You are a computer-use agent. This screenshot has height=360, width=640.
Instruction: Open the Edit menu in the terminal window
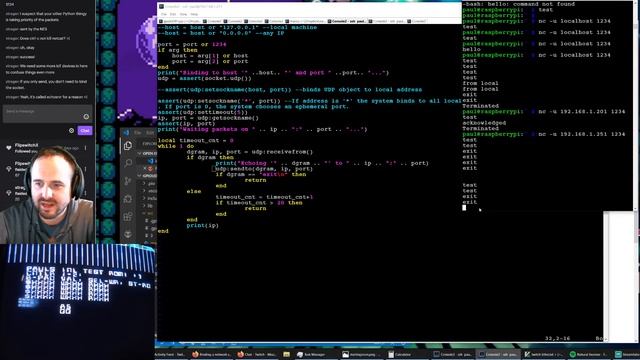pyautogui.click(x=173, y=14)
